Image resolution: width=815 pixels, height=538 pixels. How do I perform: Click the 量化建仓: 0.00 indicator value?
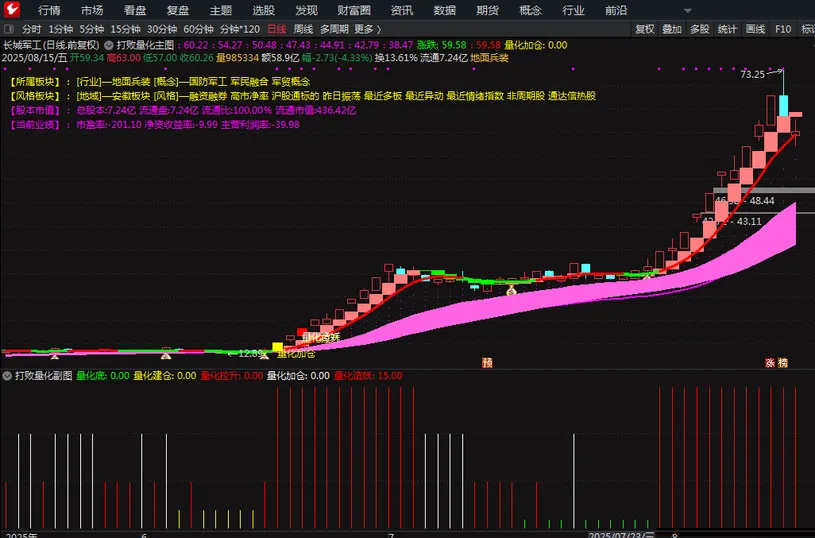click(x=165, y=376)
